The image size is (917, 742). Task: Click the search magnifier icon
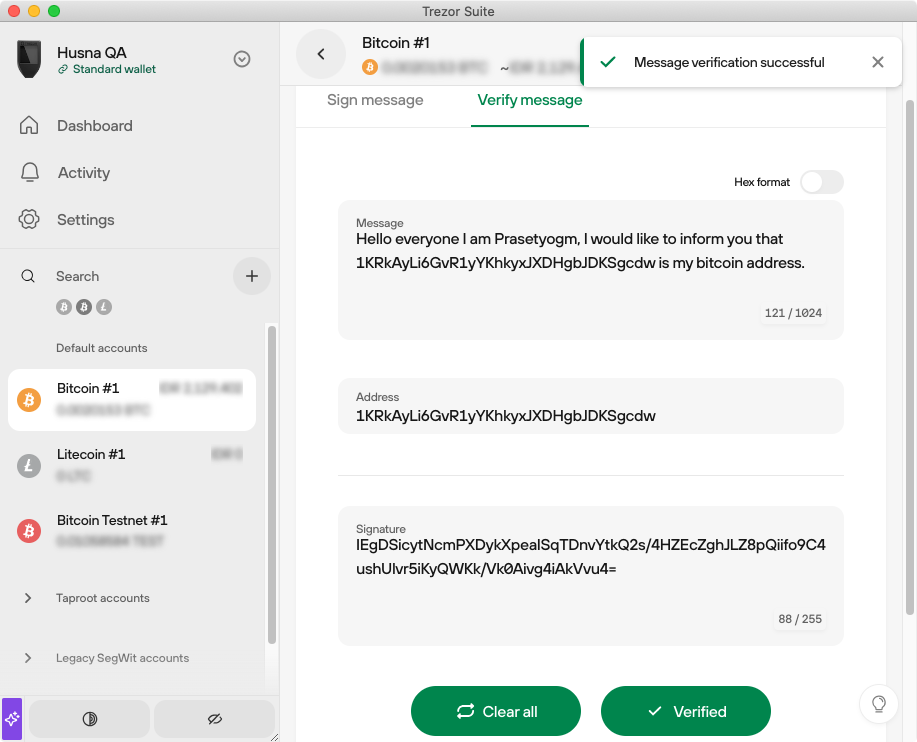click(x=28, y=276)
